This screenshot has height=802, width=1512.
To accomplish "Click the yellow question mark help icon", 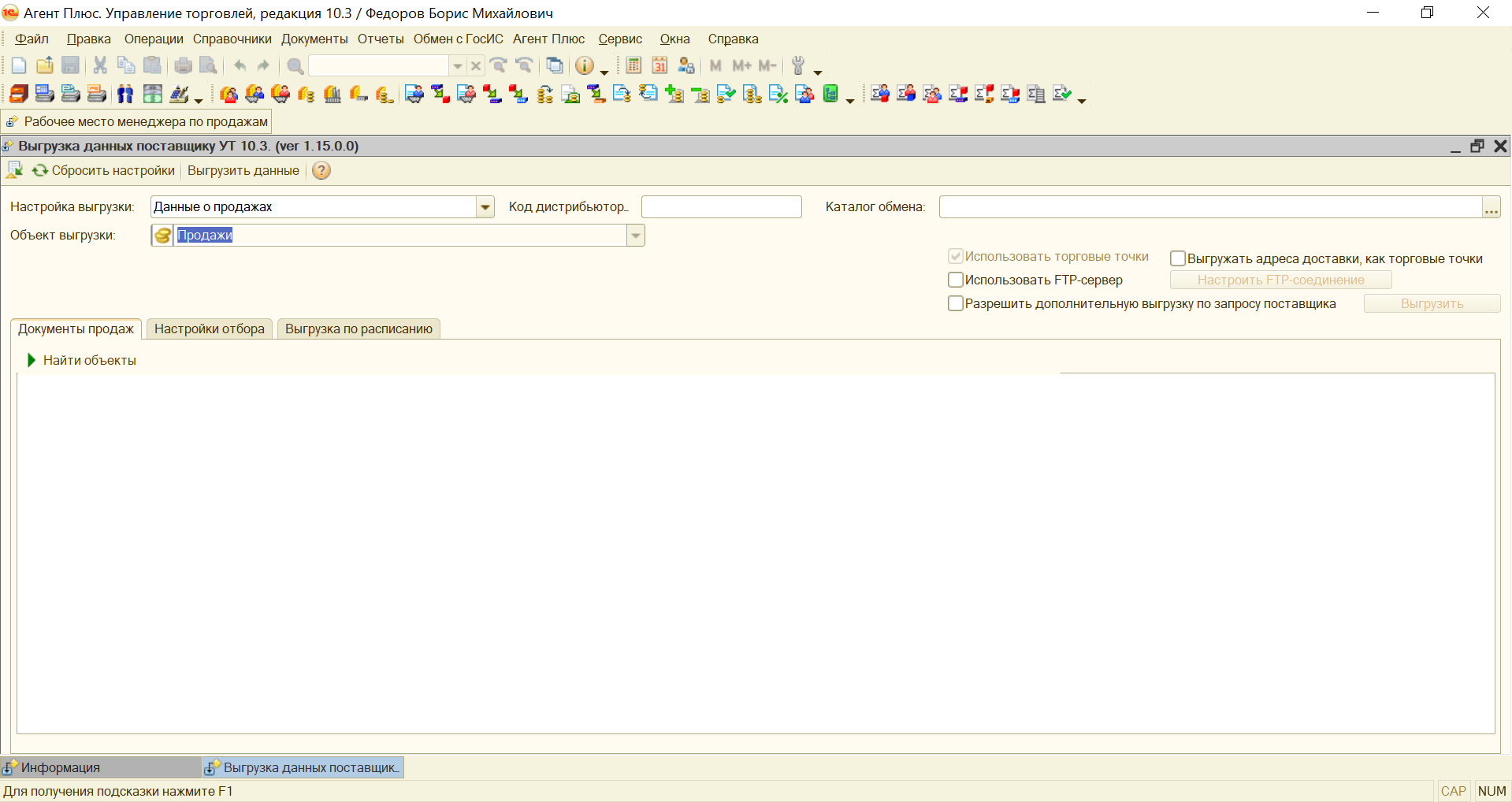I will pyautogui.click(x=321, y=171).
